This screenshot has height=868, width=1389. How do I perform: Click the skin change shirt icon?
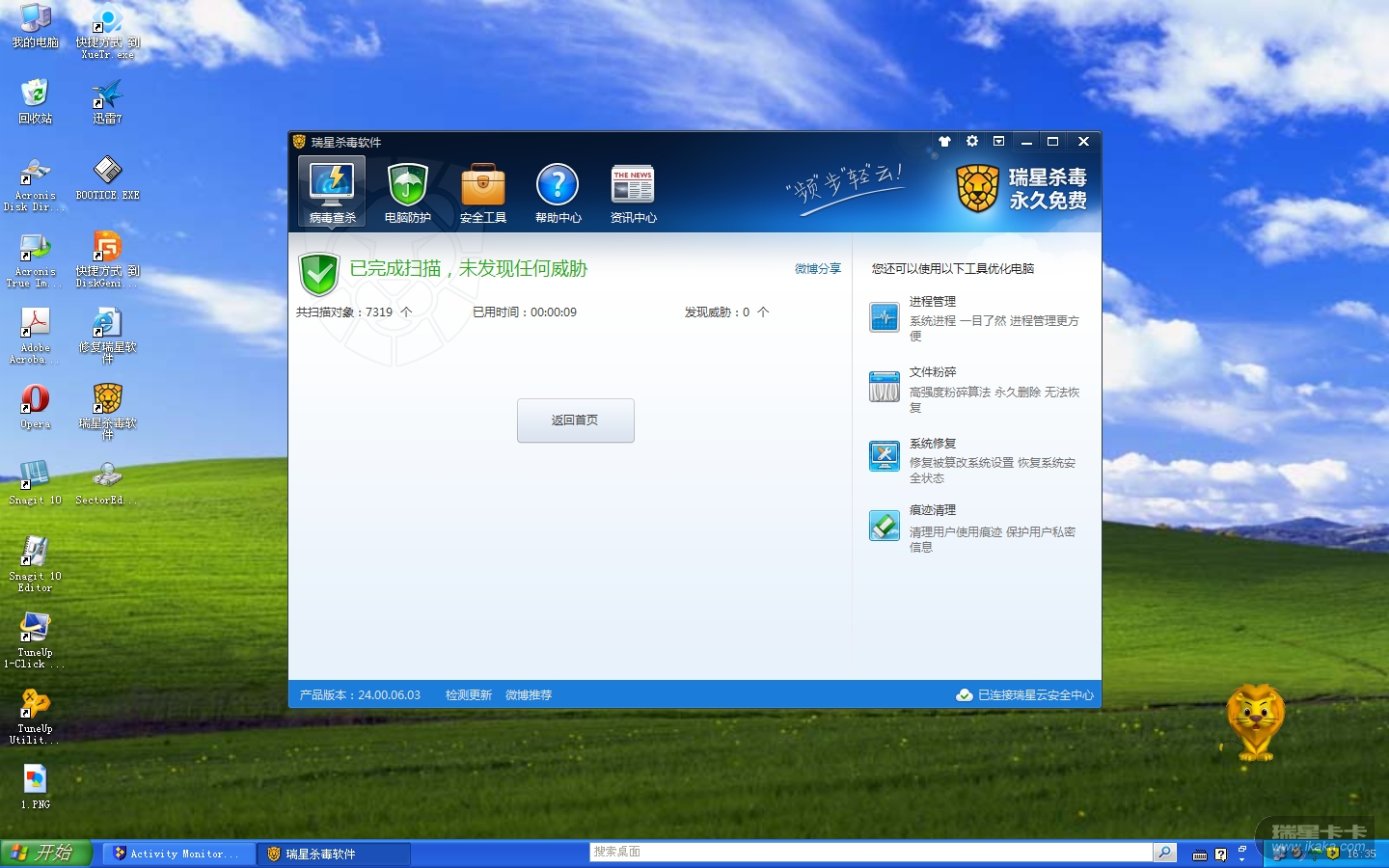(x=944, y=142)
